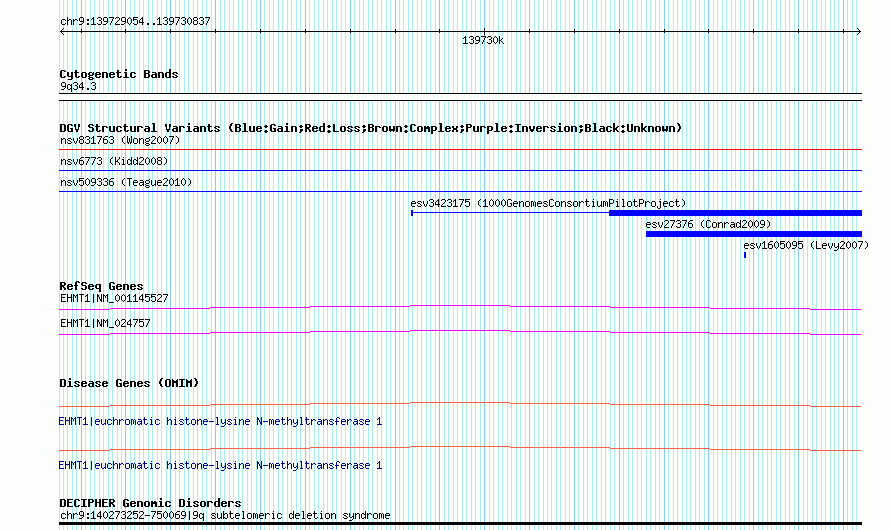The height and width of the screenshot is (530, 890).
Task: Open variant nsv6773 (Kidd2008)
Action: tap(114, 161)
